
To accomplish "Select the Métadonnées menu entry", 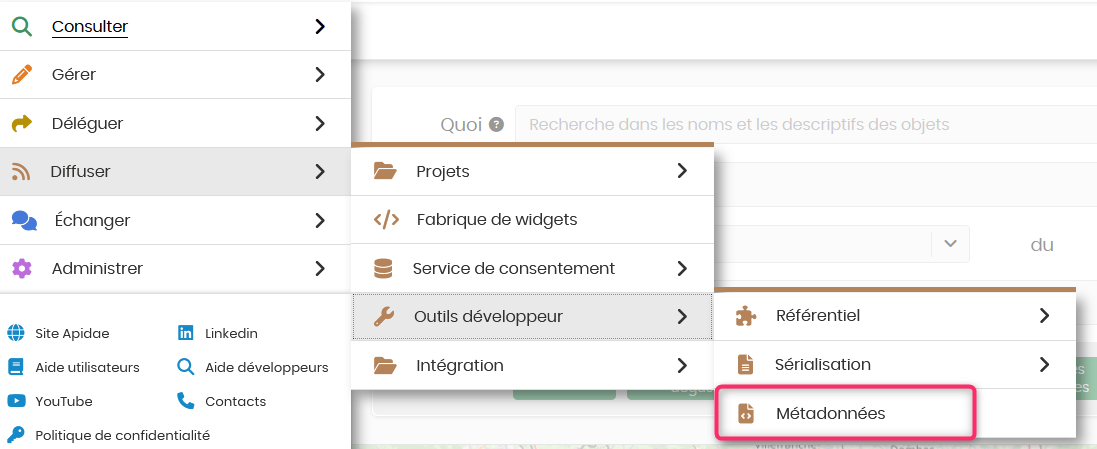I will click(830, 413).
